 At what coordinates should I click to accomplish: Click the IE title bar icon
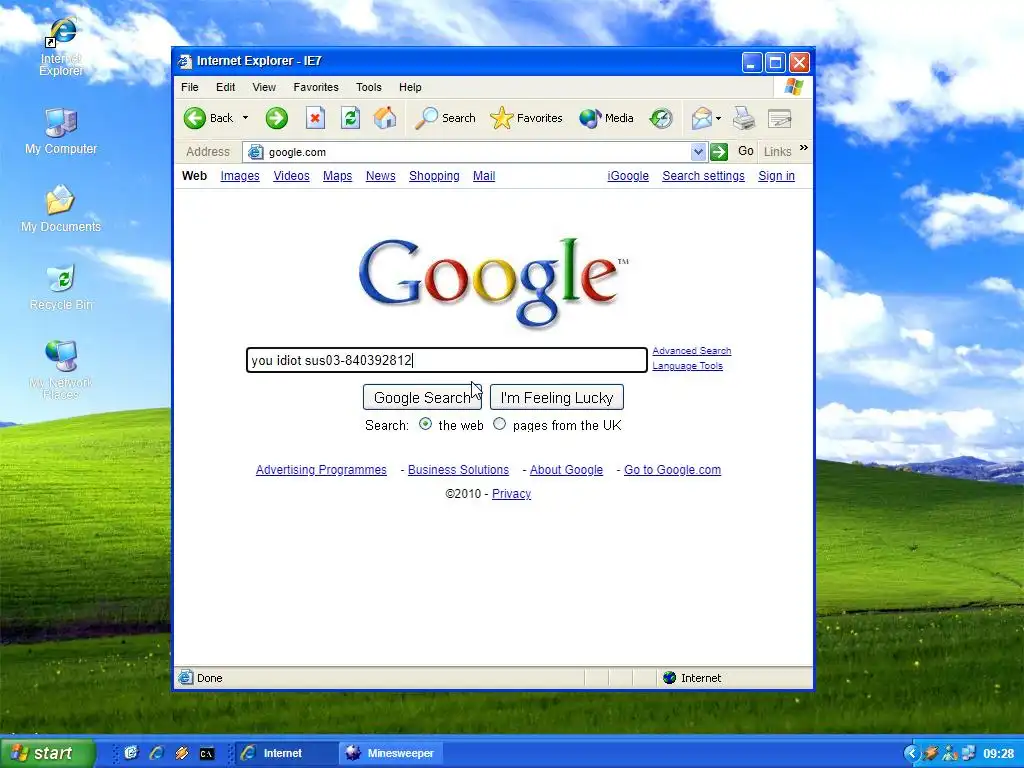coord(185,61)
